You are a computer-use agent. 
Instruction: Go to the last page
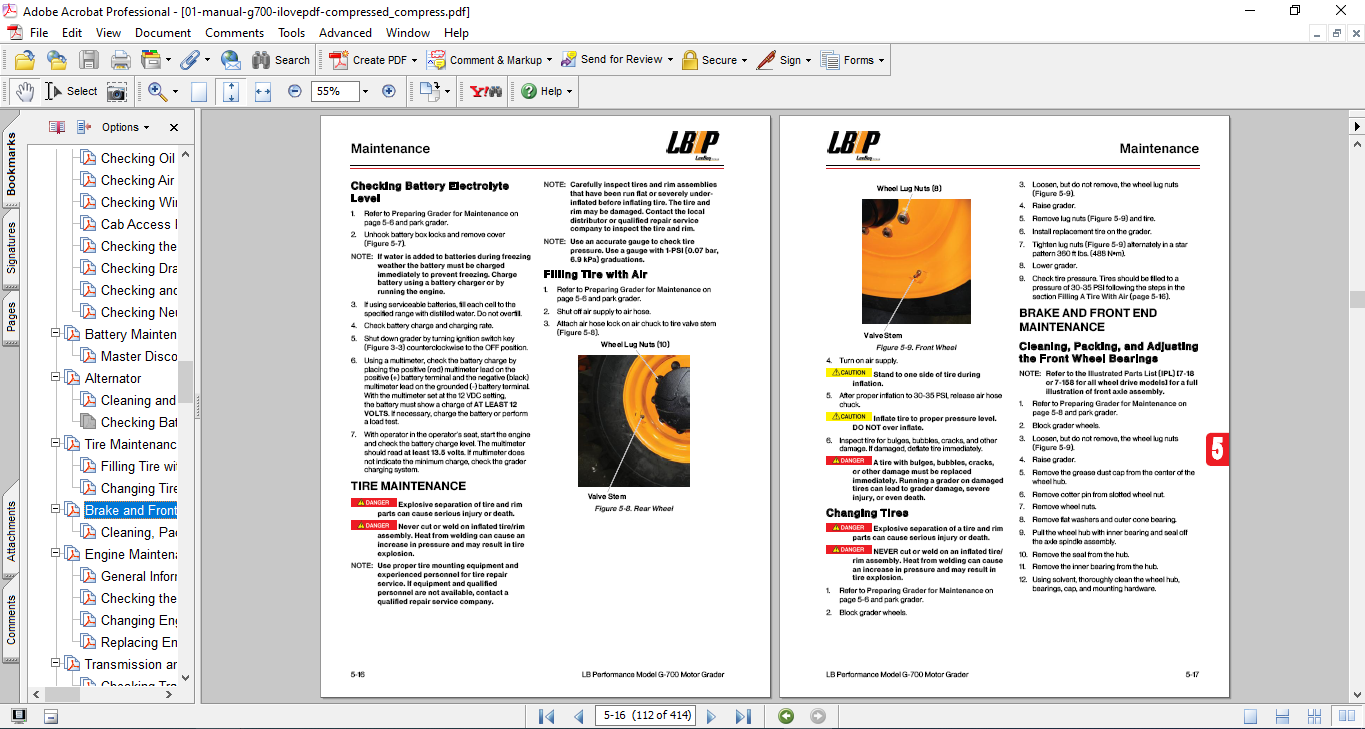pyautogui.click(x=743, y=716)
